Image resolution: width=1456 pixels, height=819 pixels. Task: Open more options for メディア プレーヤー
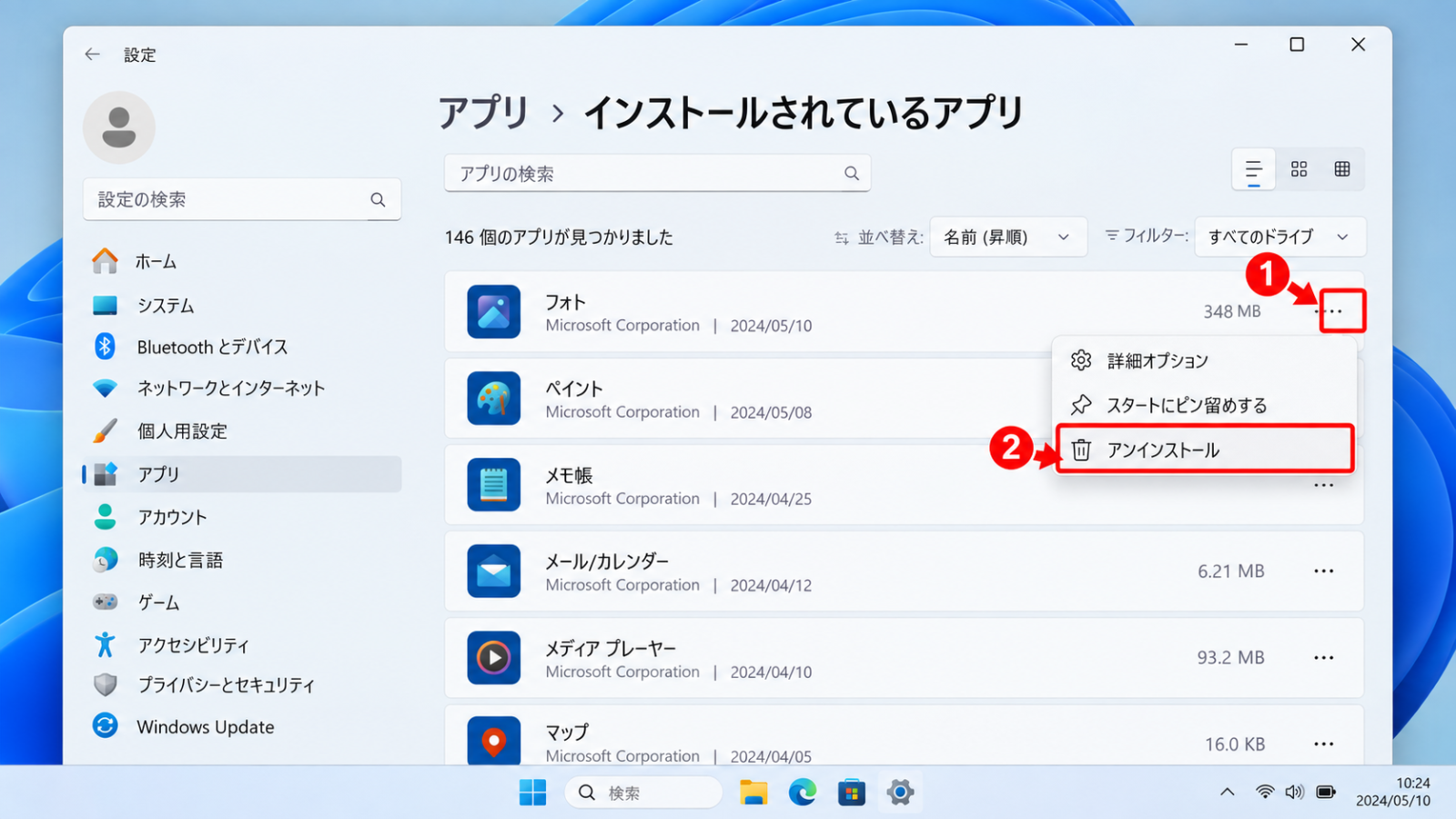click(1324, 657)
